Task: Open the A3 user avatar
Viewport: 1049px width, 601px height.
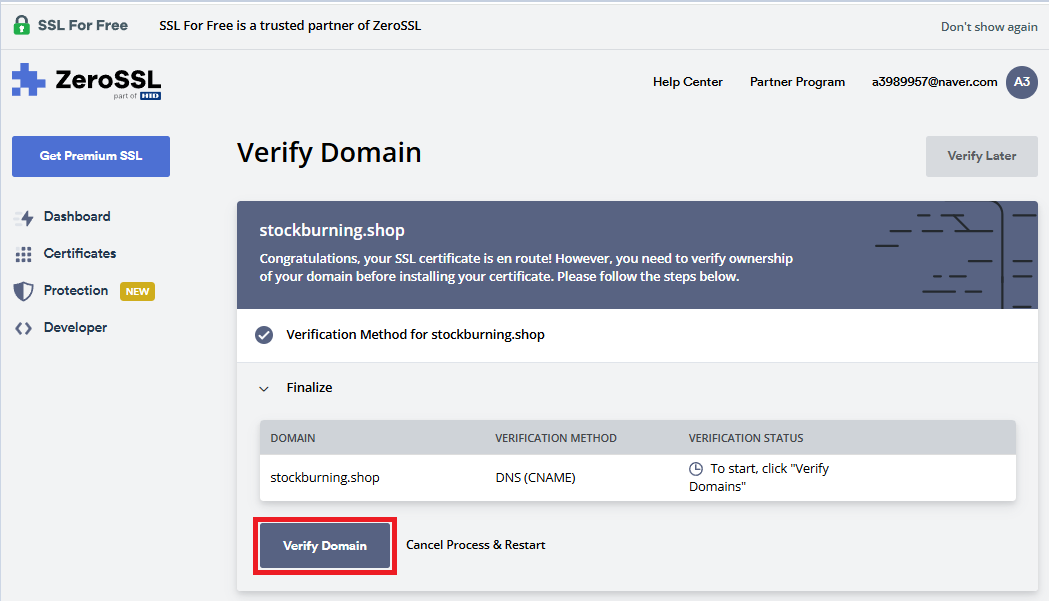Action: click(1022, 82)
